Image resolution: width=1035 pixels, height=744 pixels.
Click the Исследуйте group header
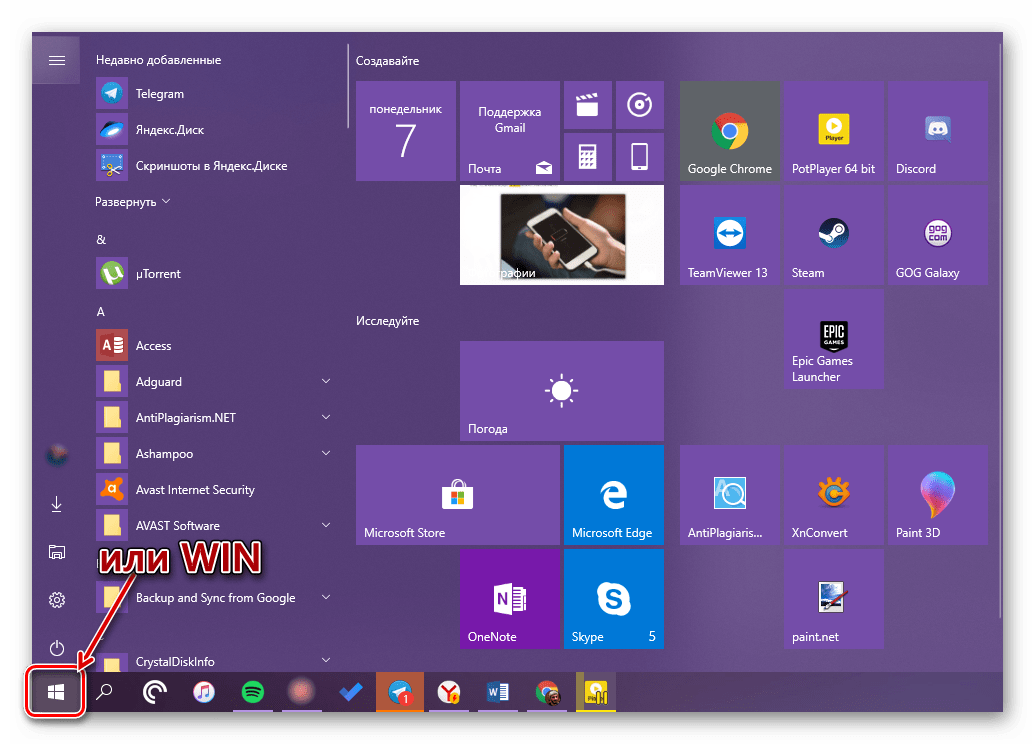pos(387,321)
